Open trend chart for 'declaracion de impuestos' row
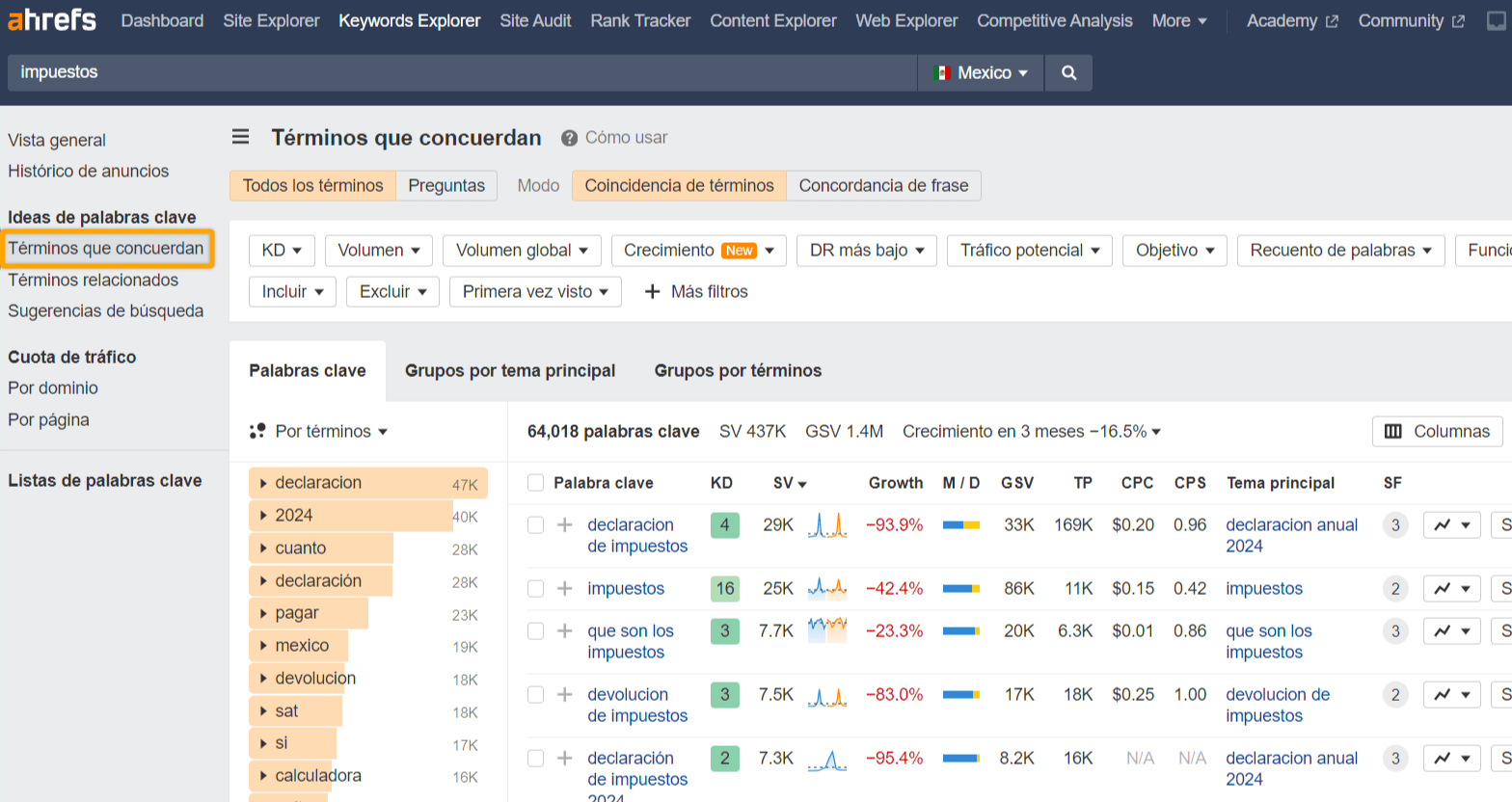 point(1451,525)
